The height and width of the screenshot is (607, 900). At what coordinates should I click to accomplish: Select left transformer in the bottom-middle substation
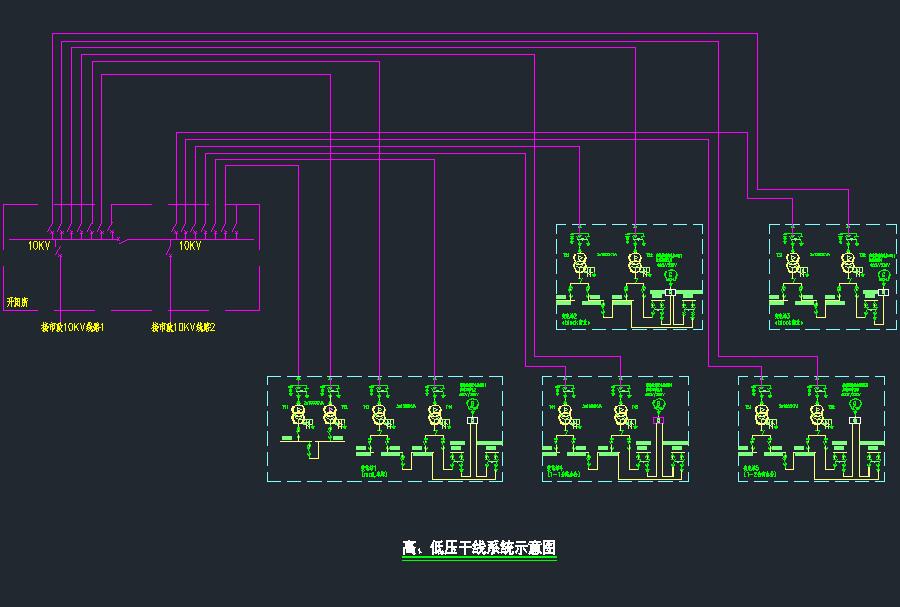[x=566, y=412]
